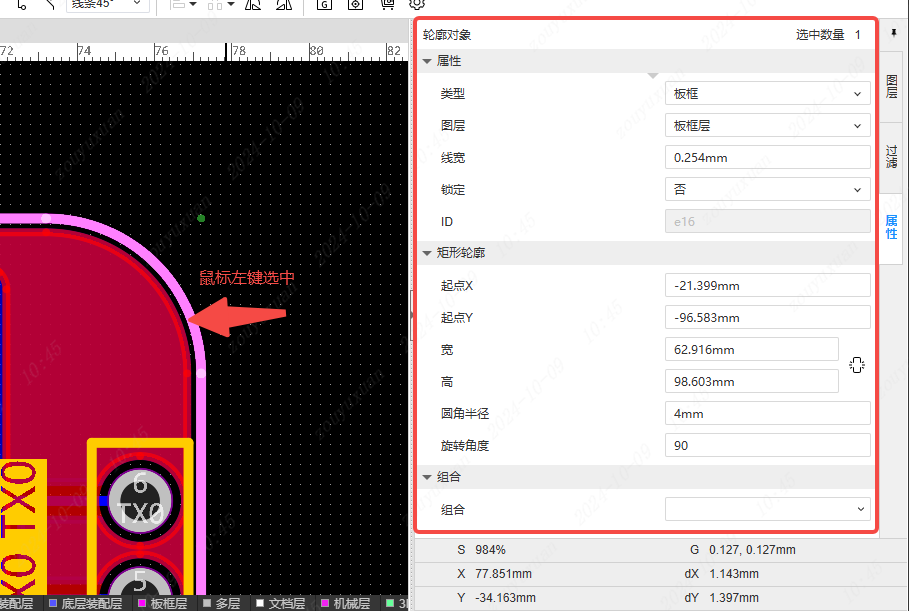
Task: Click the blue 底层装配层 color swatch
Action: (x=53, y=603)
